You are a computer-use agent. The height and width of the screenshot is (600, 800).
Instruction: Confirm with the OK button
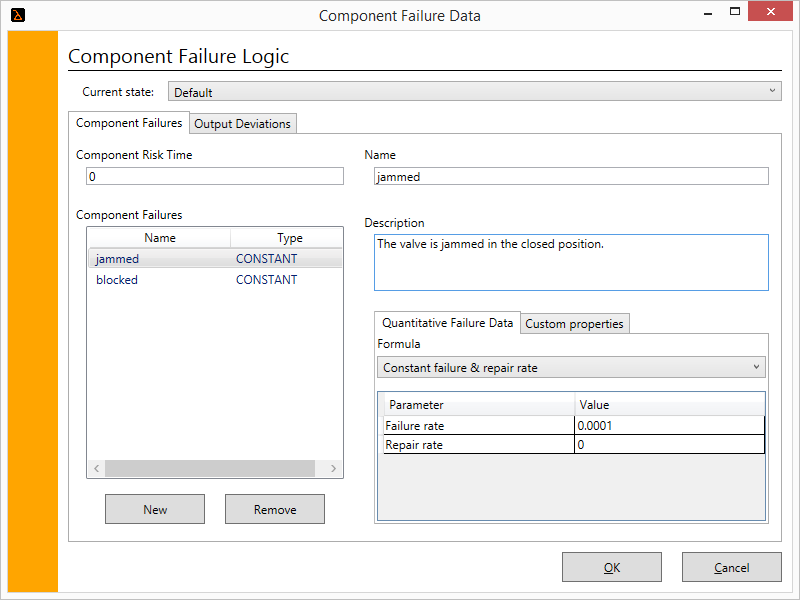(612, 567)
